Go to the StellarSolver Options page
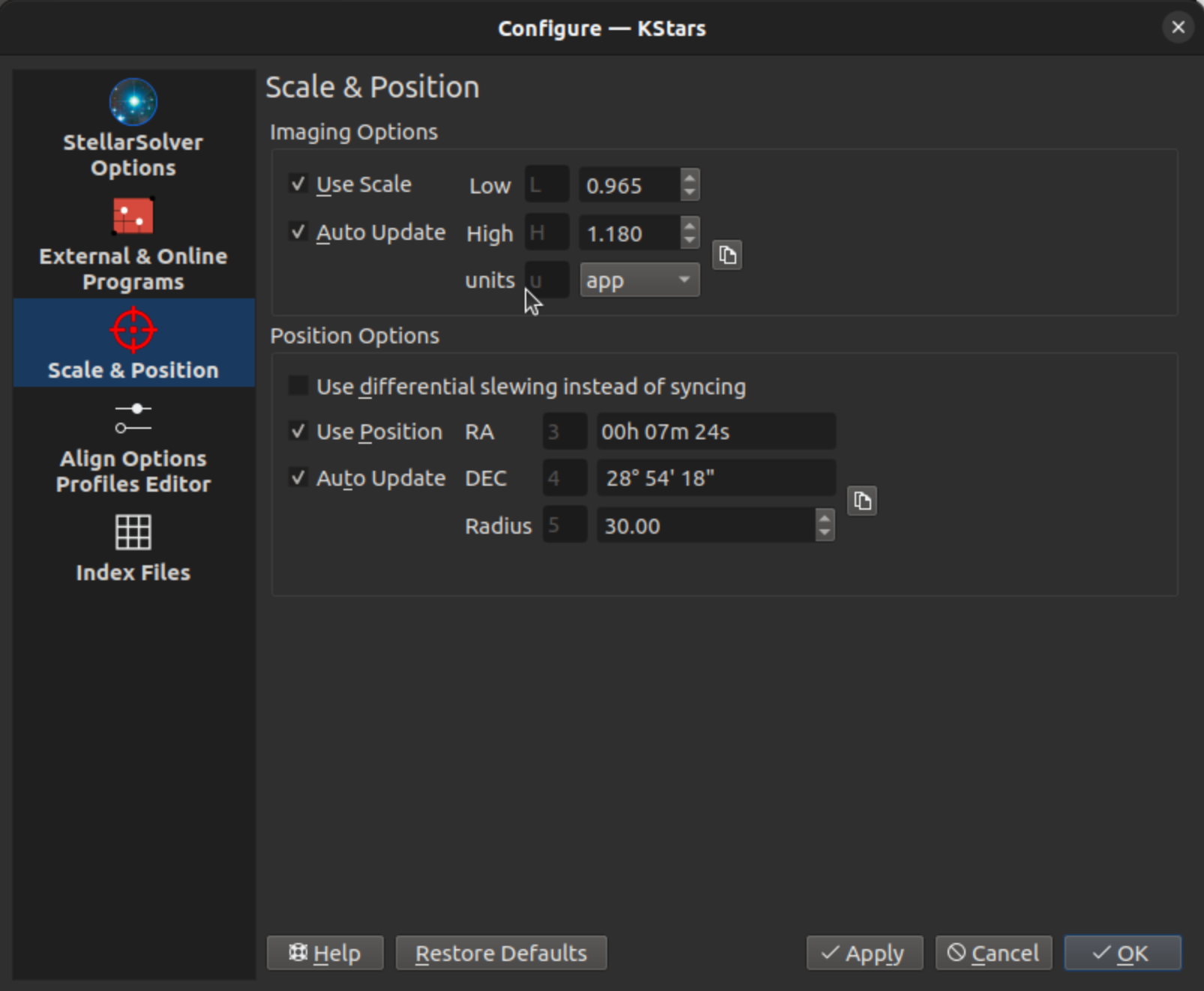Viewport: 1204px width, 991px height. pyautogui.click(x=133, y=127)
